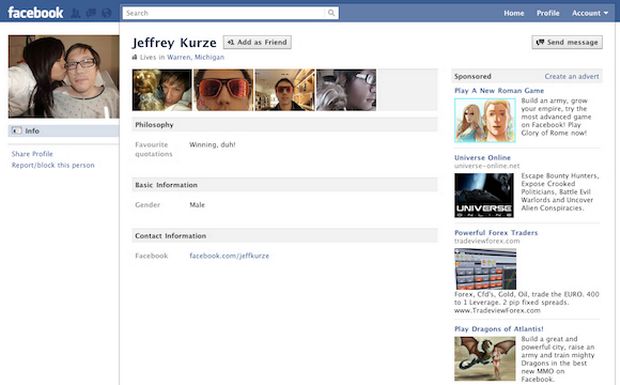The height and width of the screenshot is (385, 620).
Task: Open third photo of man by shelves
Action: 285,90
